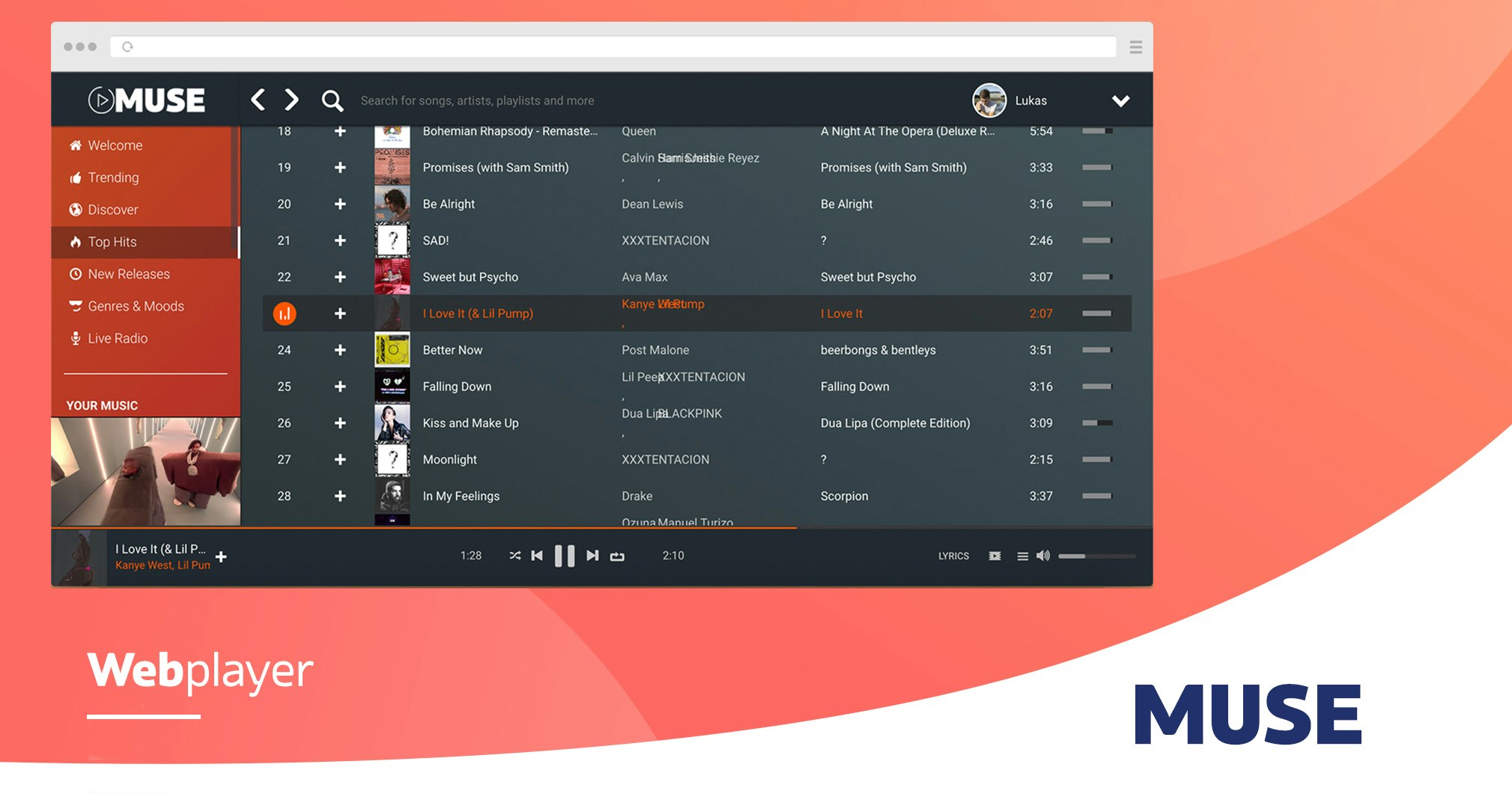Open the play queue list icon
The image size is (1512, 794).
1022,556
